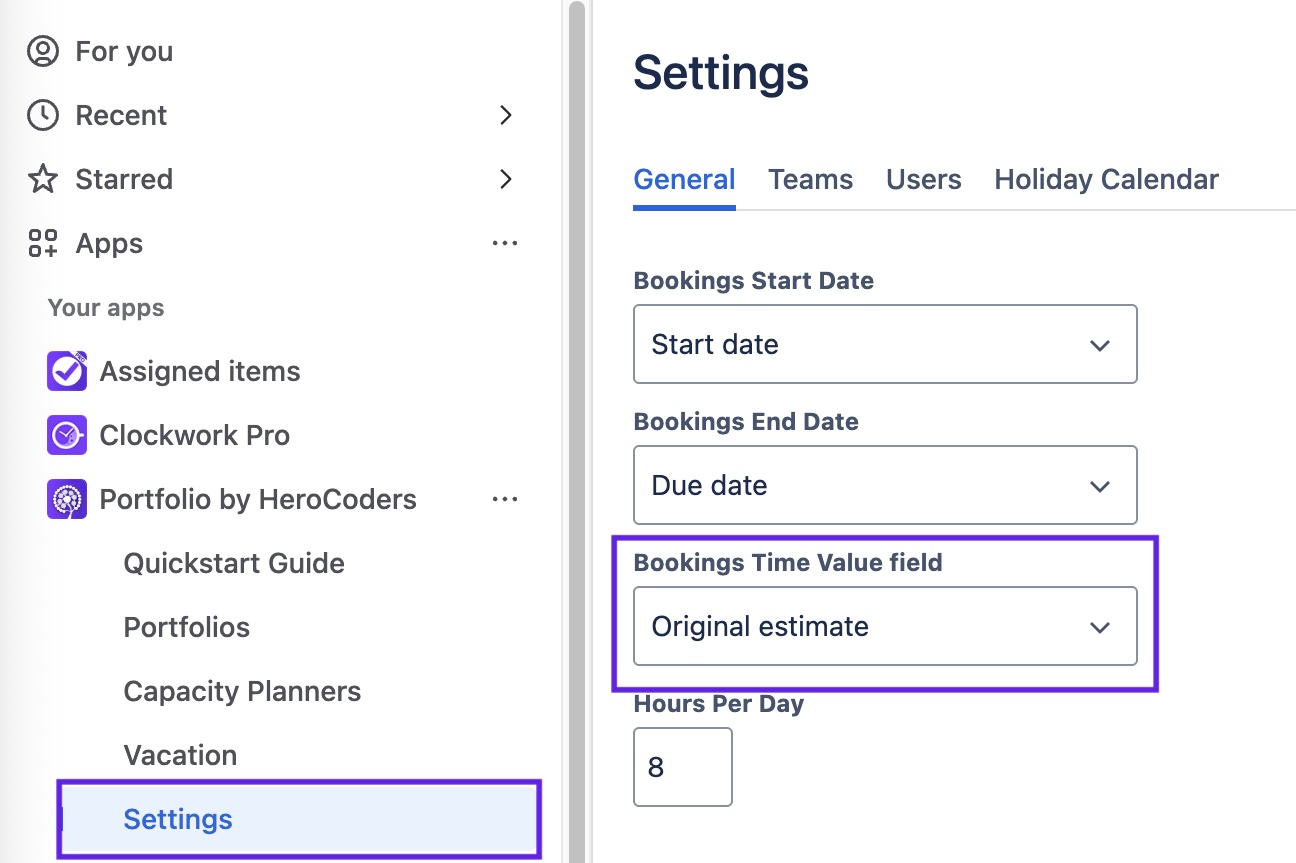Click the Hours Per Day input field
The height and width of the screenshot is (863, 1296).
[x=682, y=767]
